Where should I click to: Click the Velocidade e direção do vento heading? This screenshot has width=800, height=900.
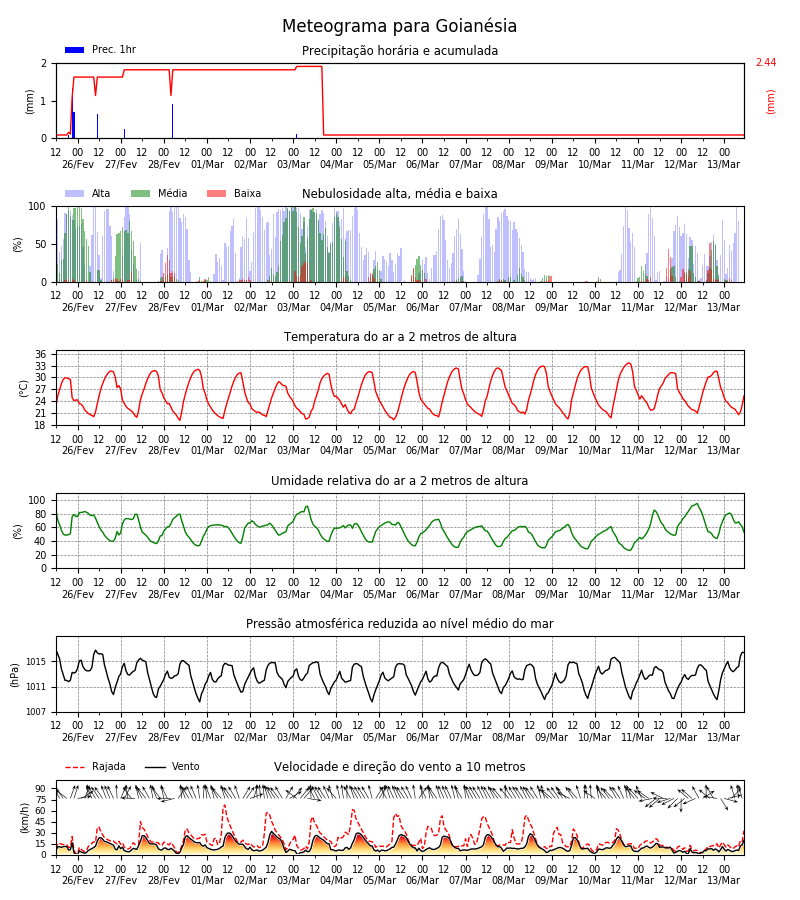tap(399, 767)
